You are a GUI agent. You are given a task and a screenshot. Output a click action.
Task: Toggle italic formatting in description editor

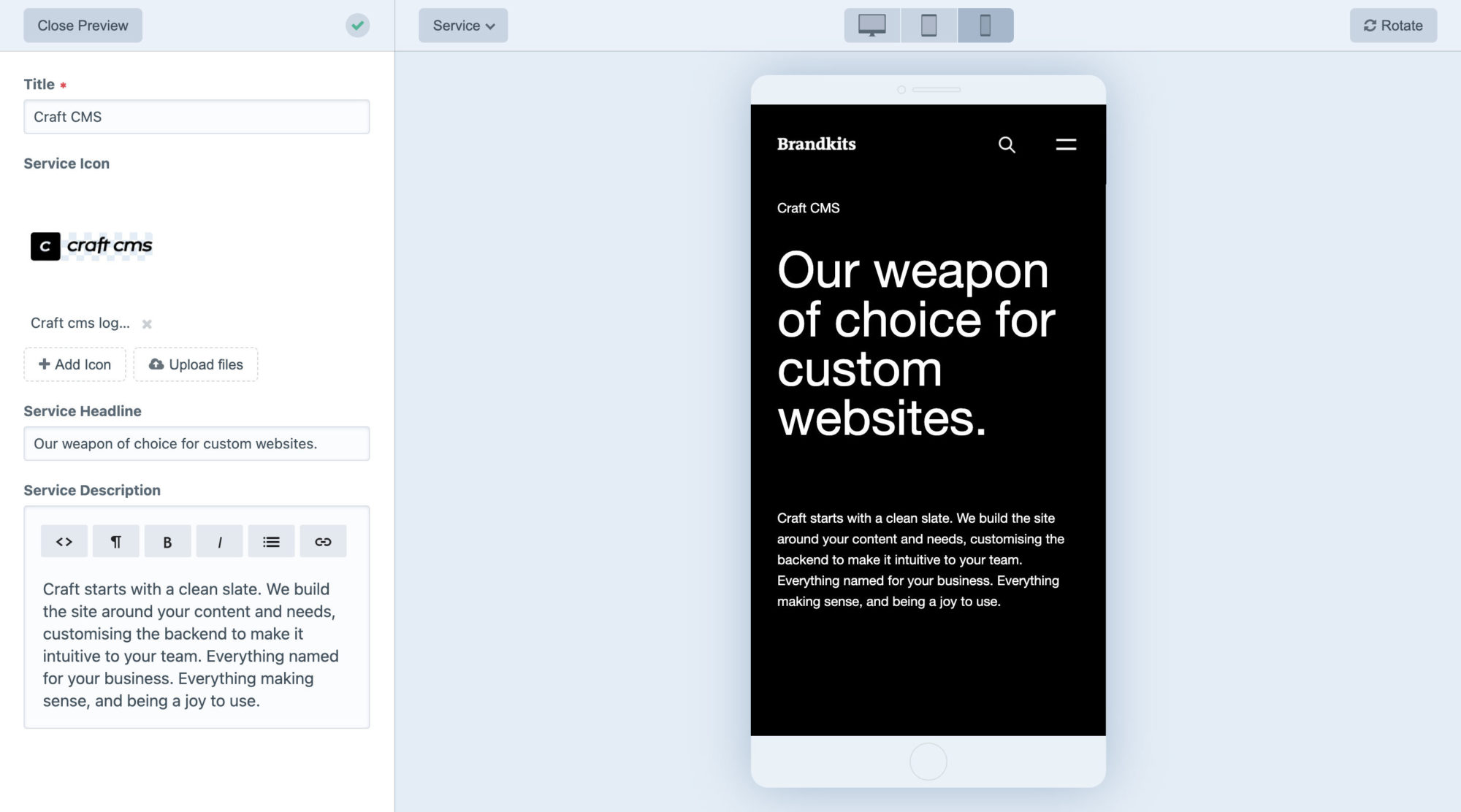219,542
